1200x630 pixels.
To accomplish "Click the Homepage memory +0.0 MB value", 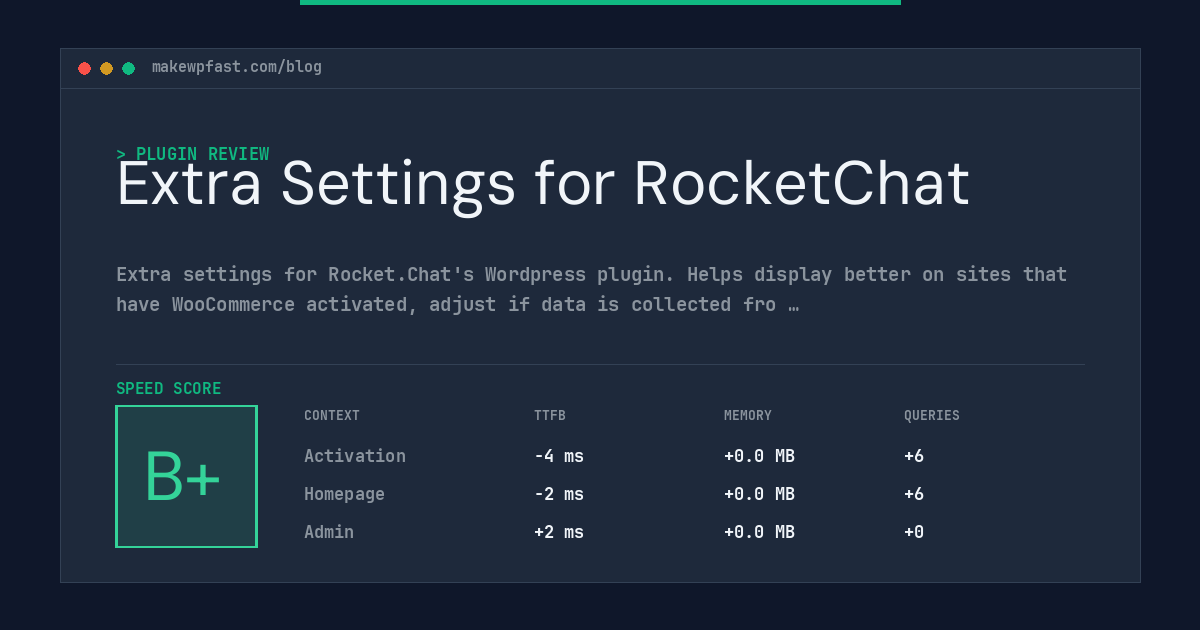I will tap(759, 494).
